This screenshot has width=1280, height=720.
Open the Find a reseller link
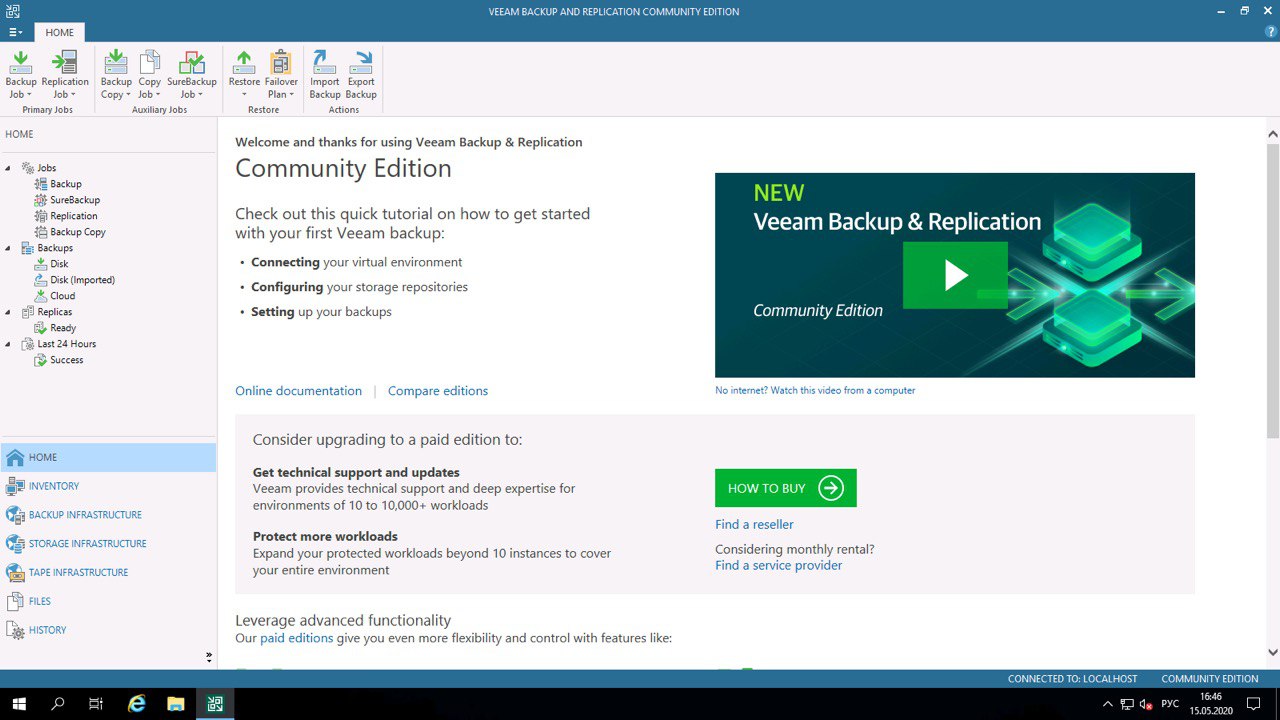pos(754,524)
